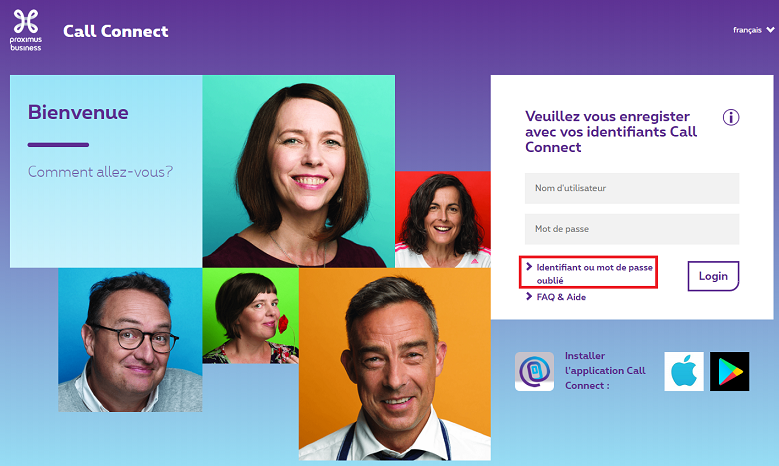This screenshot has height=466, width=779.
Task: Open the info icon beside login heading
Action: tap(731, 117)
